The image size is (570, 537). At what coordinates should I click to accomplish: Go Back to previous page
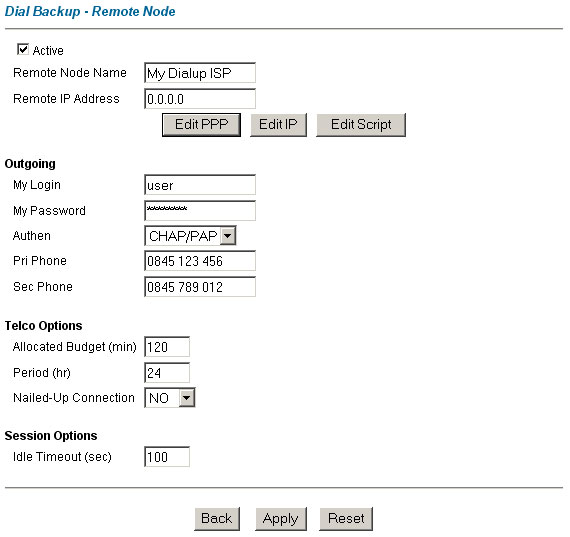pyautogui.click(x=217, y=519)
